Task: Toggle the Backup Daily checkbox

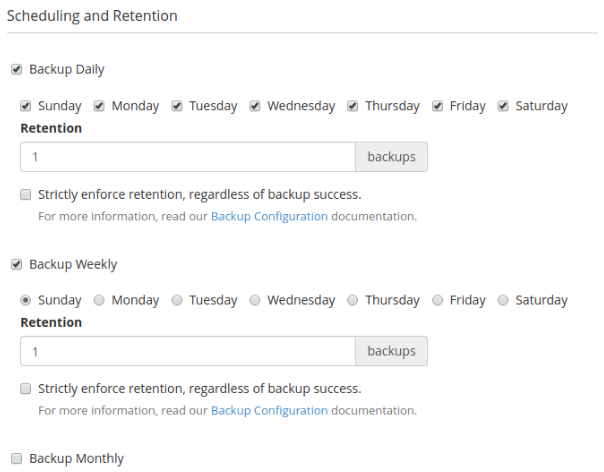Action: [x=16, y=70]
